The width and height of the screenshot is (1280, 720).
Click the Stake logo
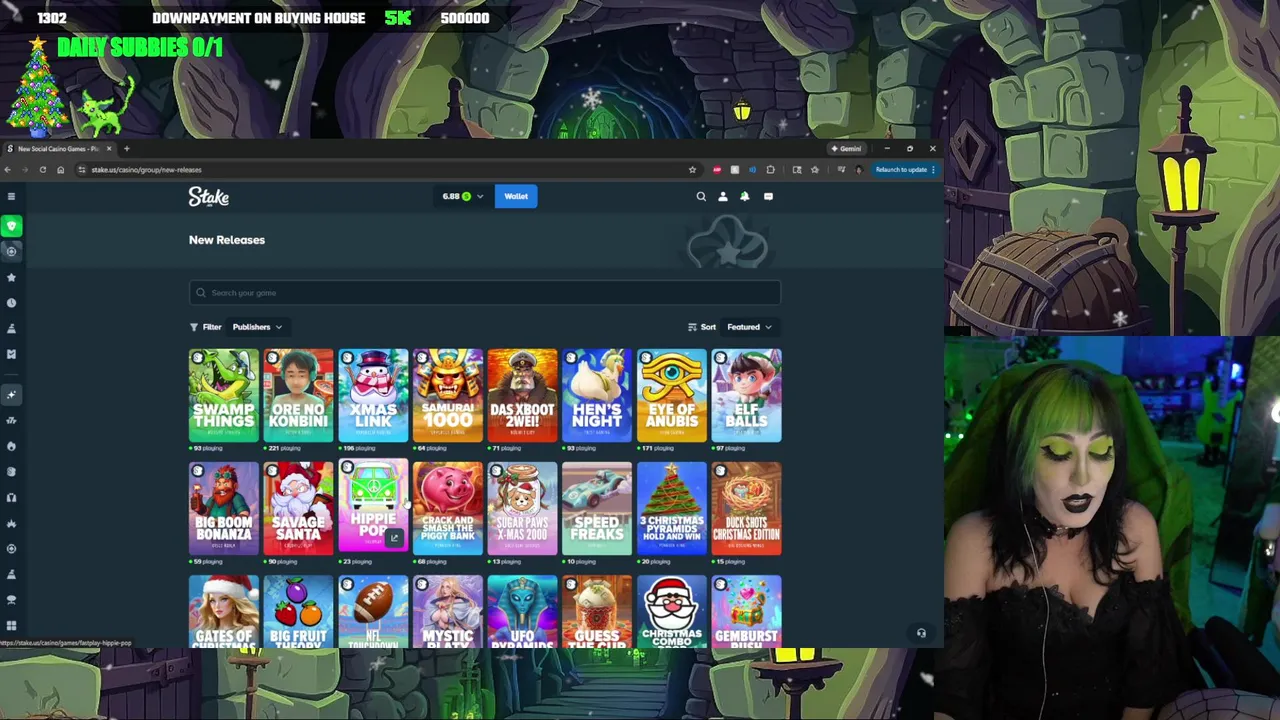(209, 197)
